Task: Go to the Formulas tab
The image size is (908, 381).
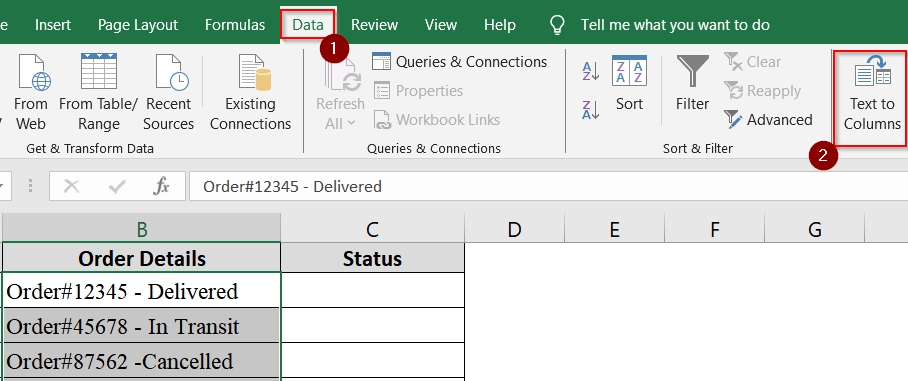Action: (235, 25)
